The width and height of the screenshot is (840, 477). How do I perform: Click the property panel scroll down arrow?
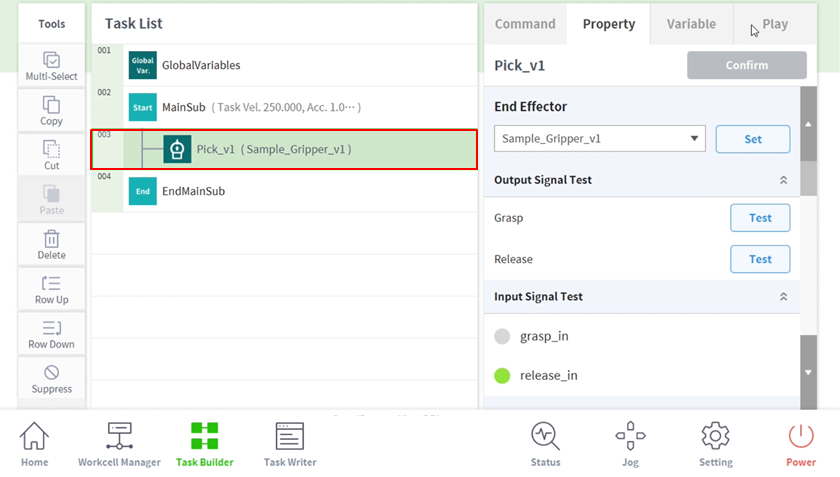(808, 373)
